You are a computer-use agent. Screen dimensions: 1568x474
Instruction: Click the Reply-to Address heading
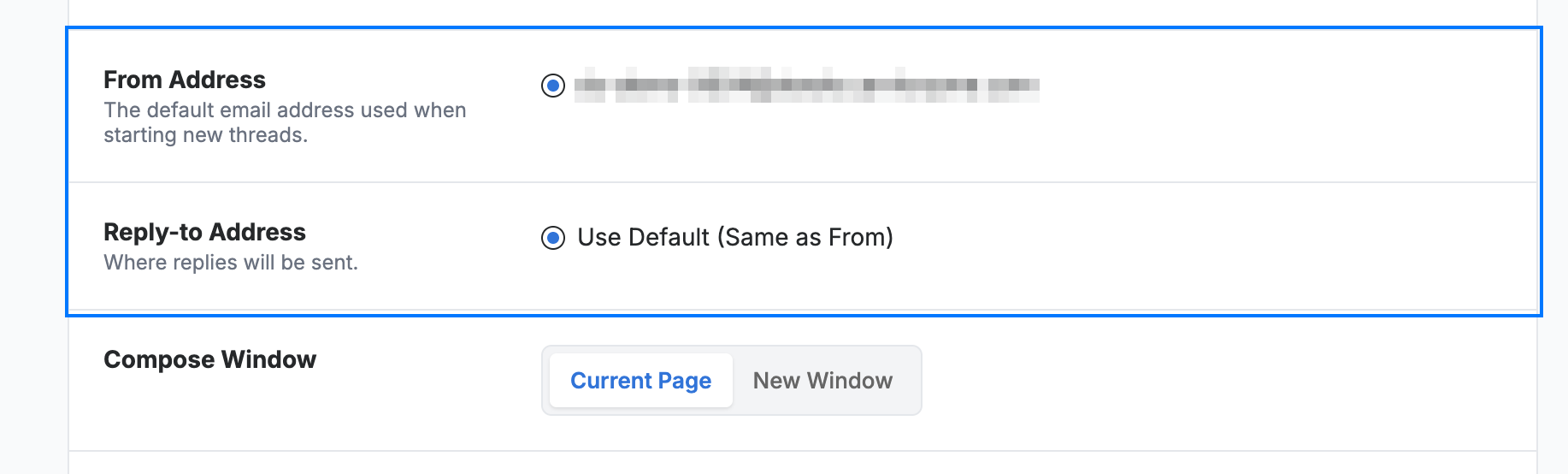tap(204, 232)
